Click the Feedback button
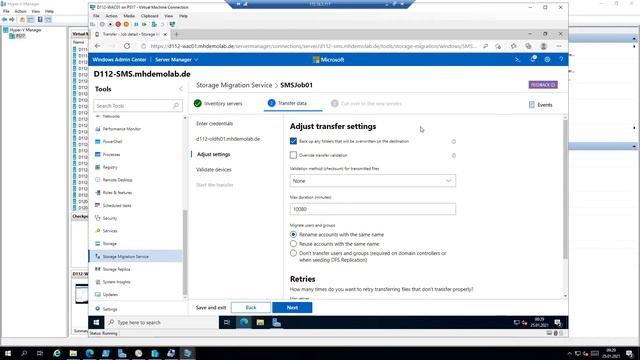This screenshot has width=640, height=360. point(543,85)
